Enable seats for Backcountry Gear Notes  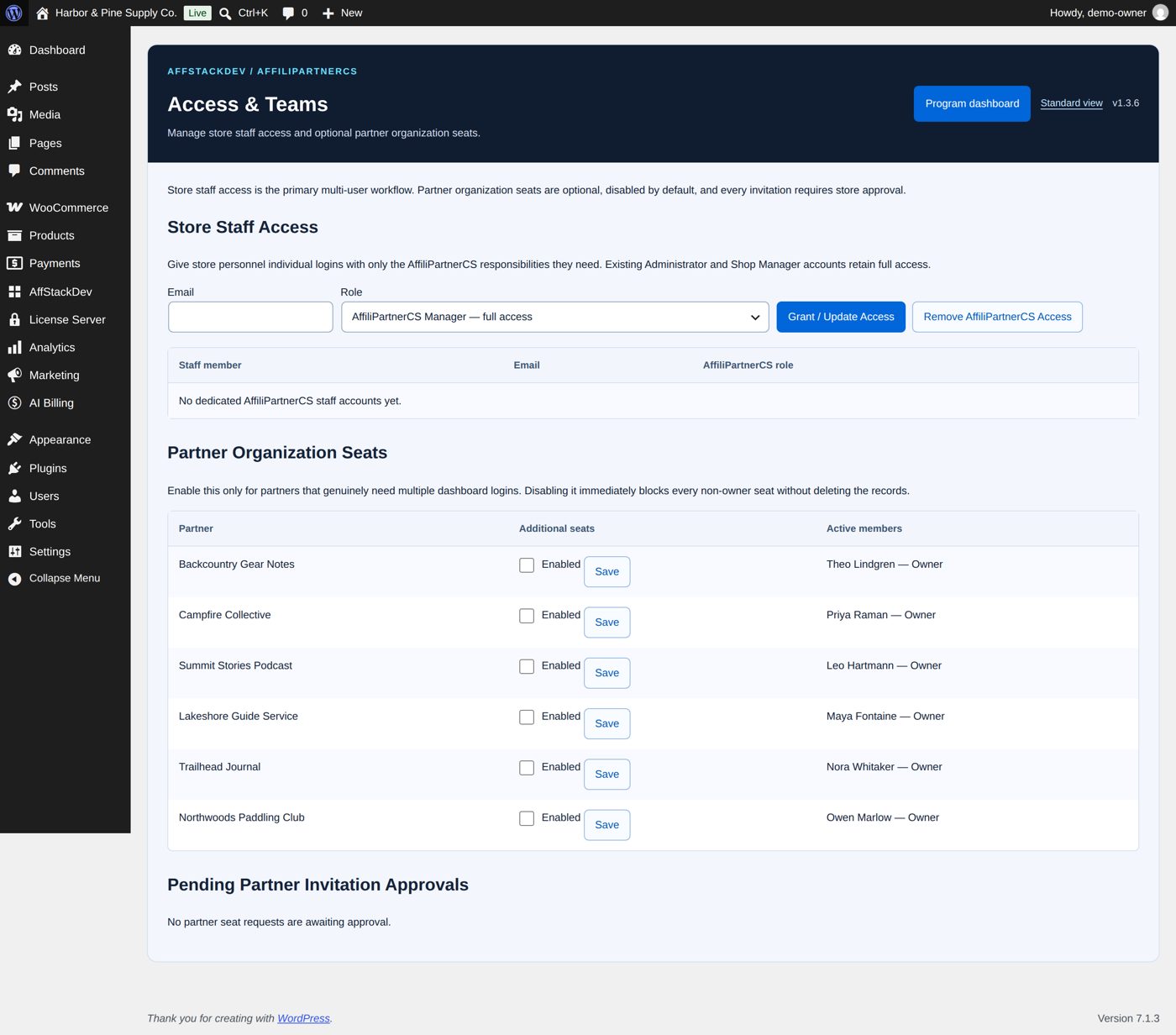click(x=527, y=565)
